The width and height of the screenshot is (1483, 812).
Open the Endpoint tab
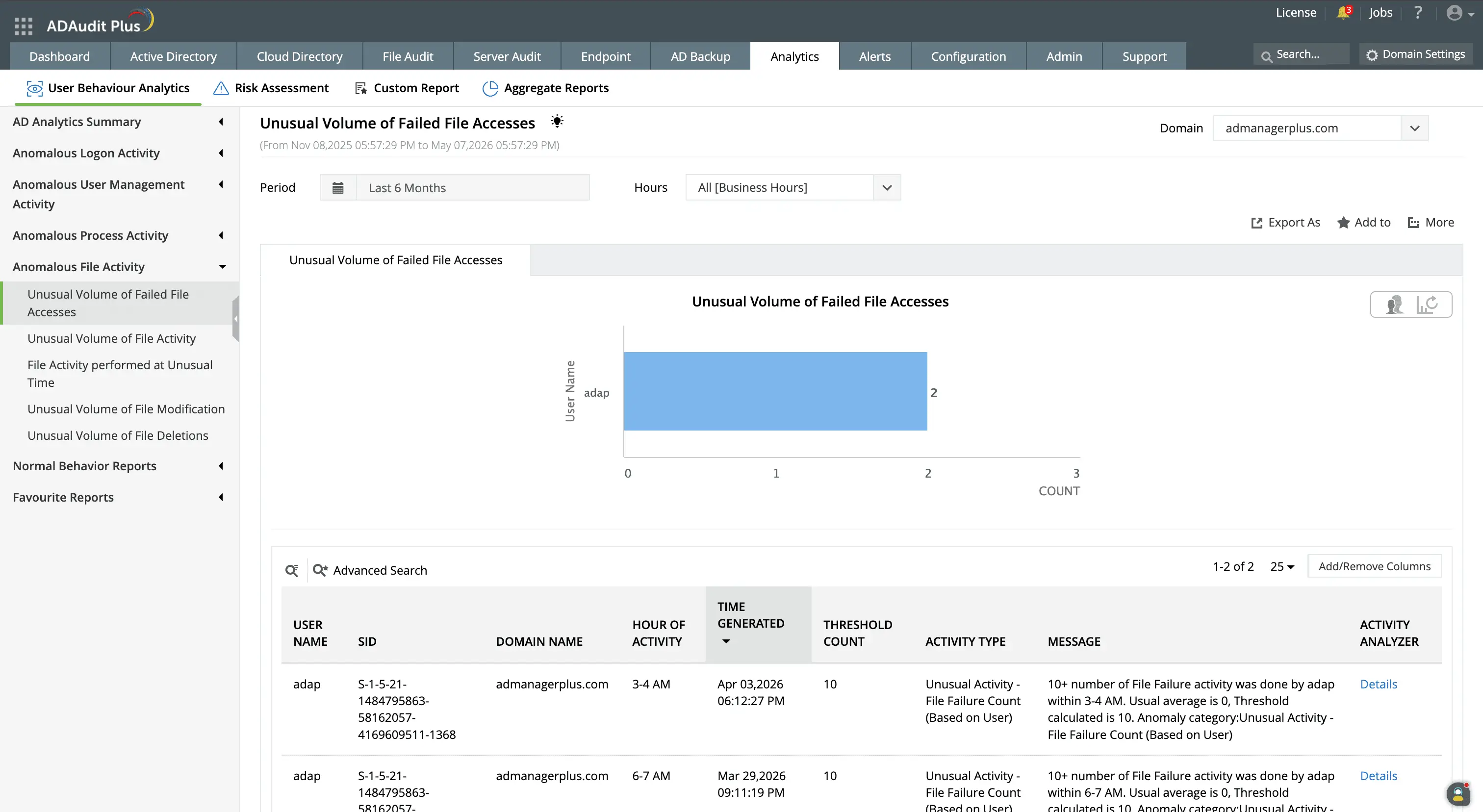click(606, 56)
